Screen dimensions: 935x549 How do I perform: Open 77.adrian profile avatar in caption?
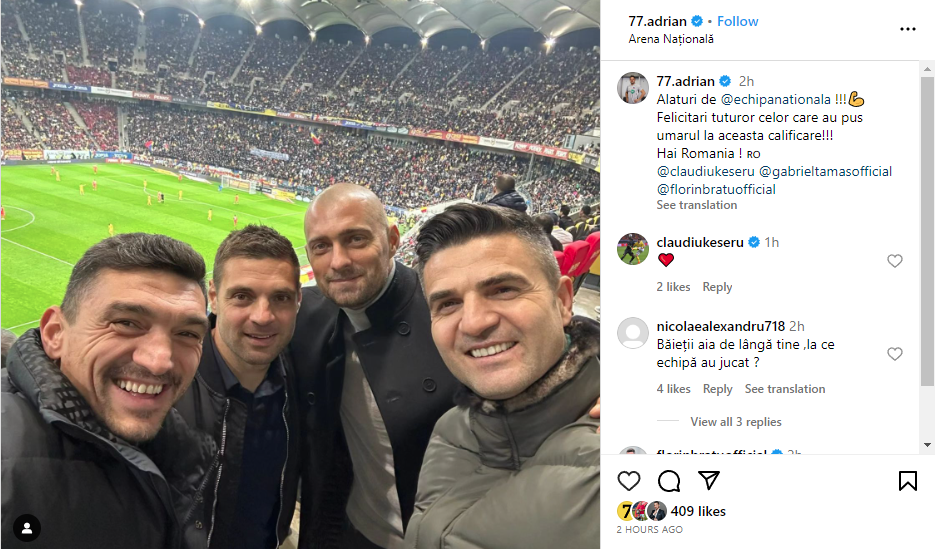[633, 88]
